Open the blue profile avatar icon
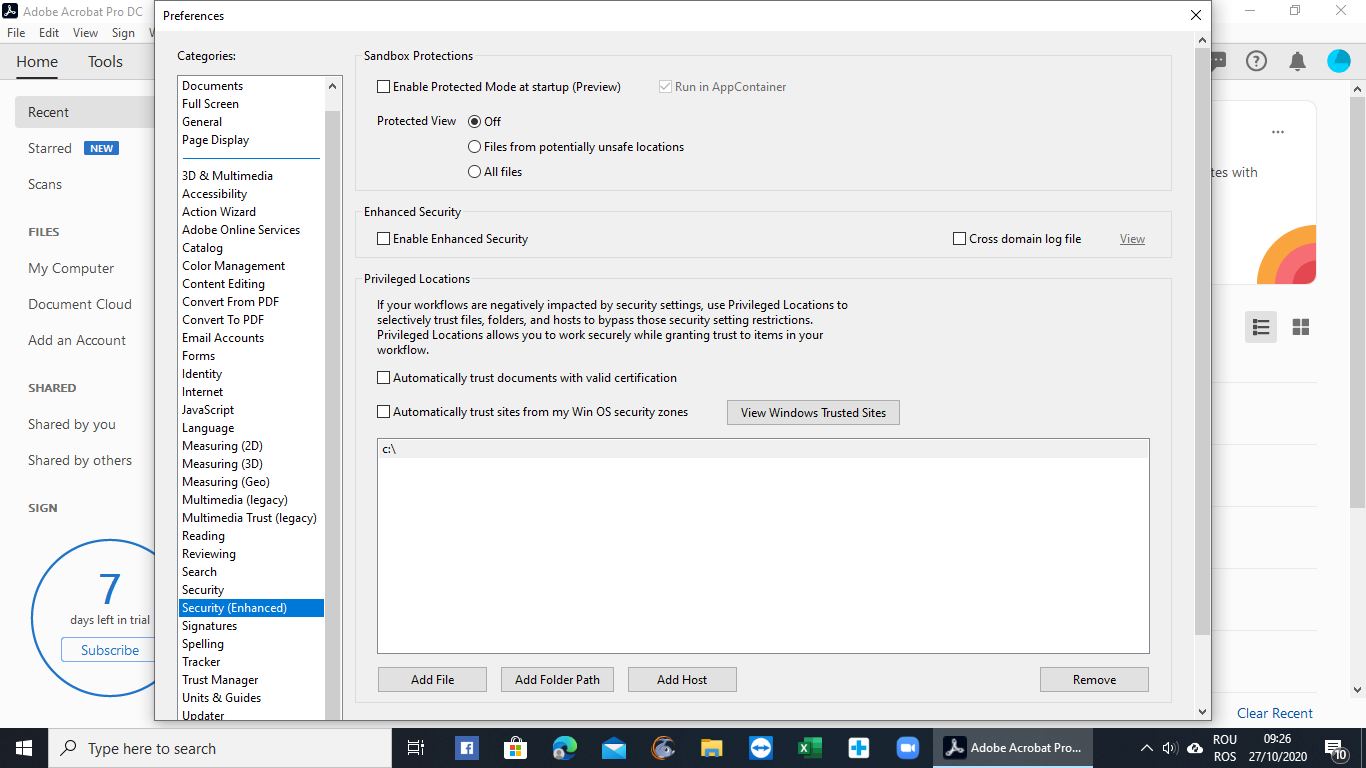The width and height of the screenshot is (1366, 768). (x=1338, y=61)
